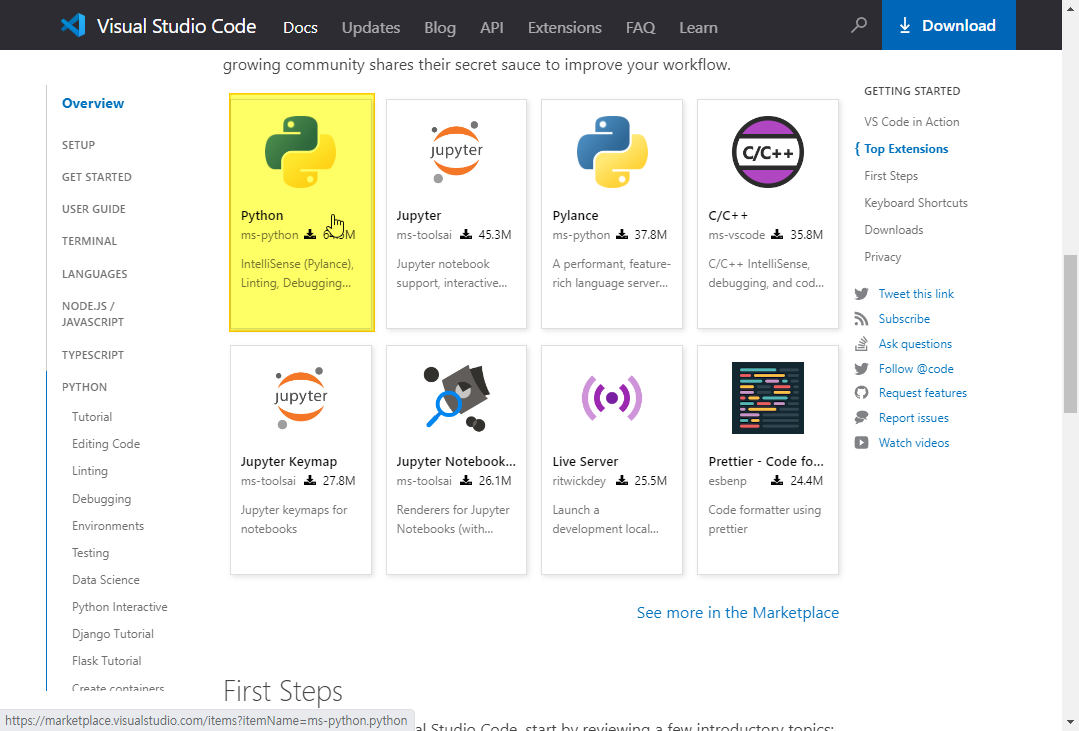Click the install count icon on Live Server card

click(x=622, y=480)
